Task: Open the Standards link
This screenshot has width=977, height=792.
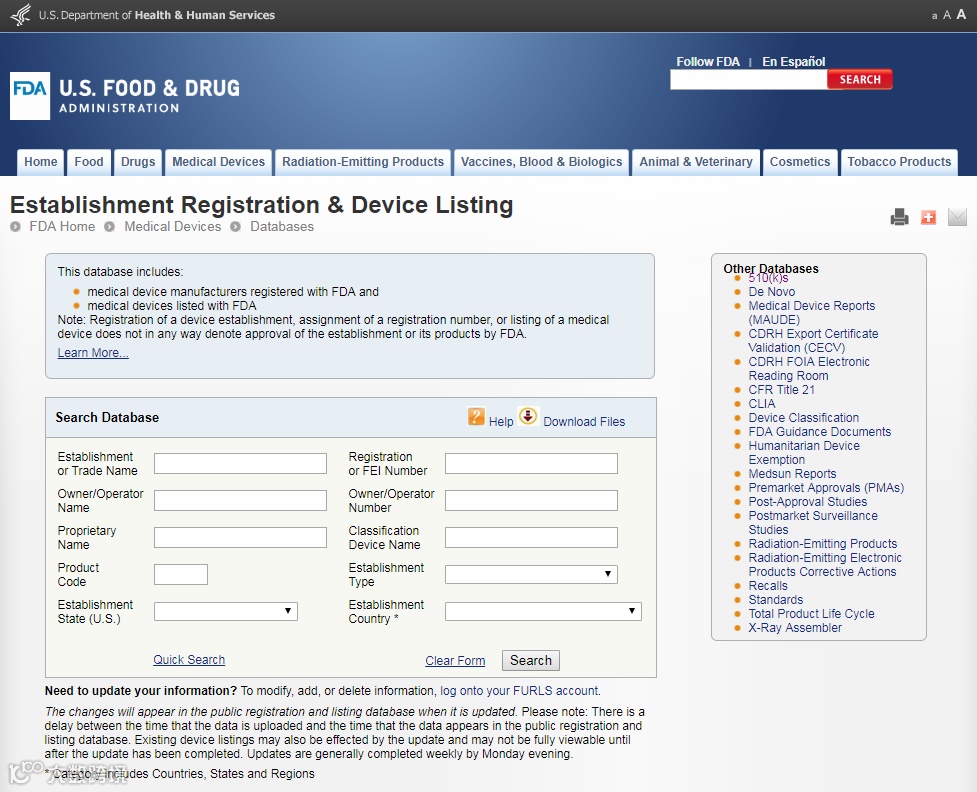Action: pos(775,599)
